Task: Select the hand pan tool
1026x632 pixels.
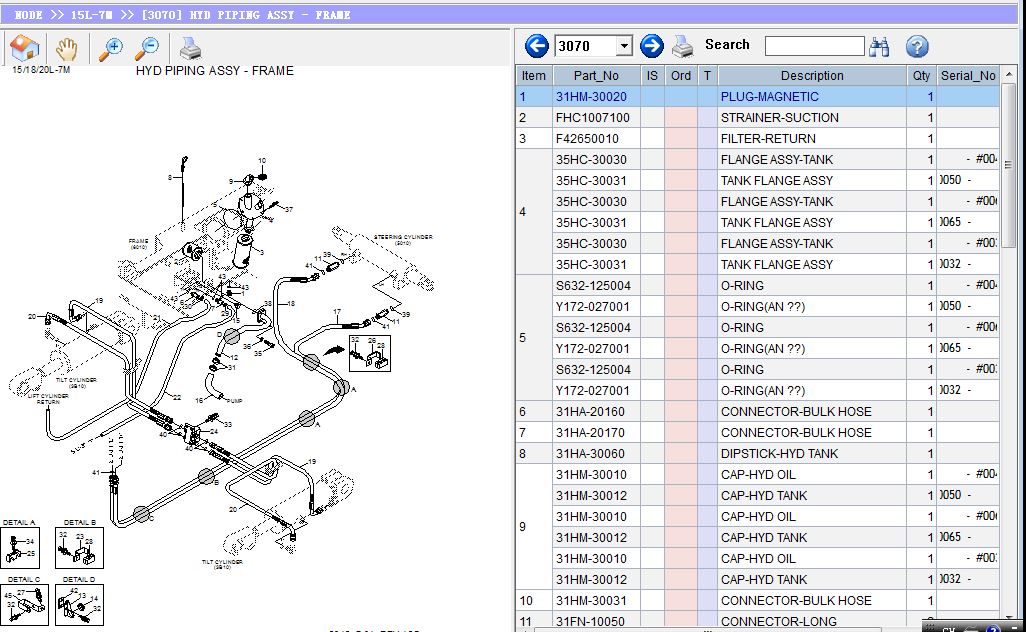Action: [67, 47]
